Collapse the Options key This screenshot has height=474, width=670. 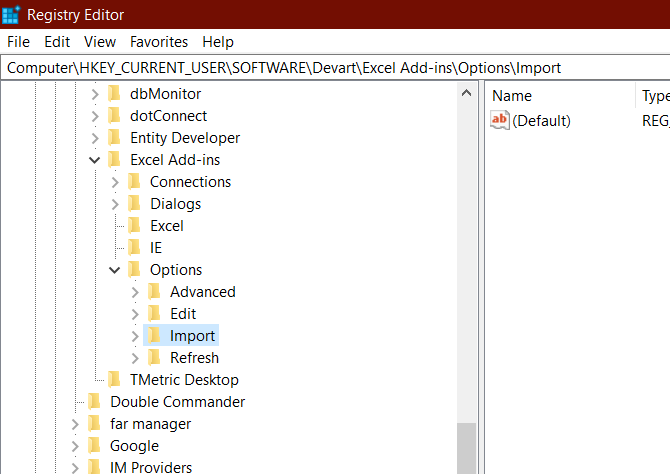pyautogui.click(x=115, y=270)
